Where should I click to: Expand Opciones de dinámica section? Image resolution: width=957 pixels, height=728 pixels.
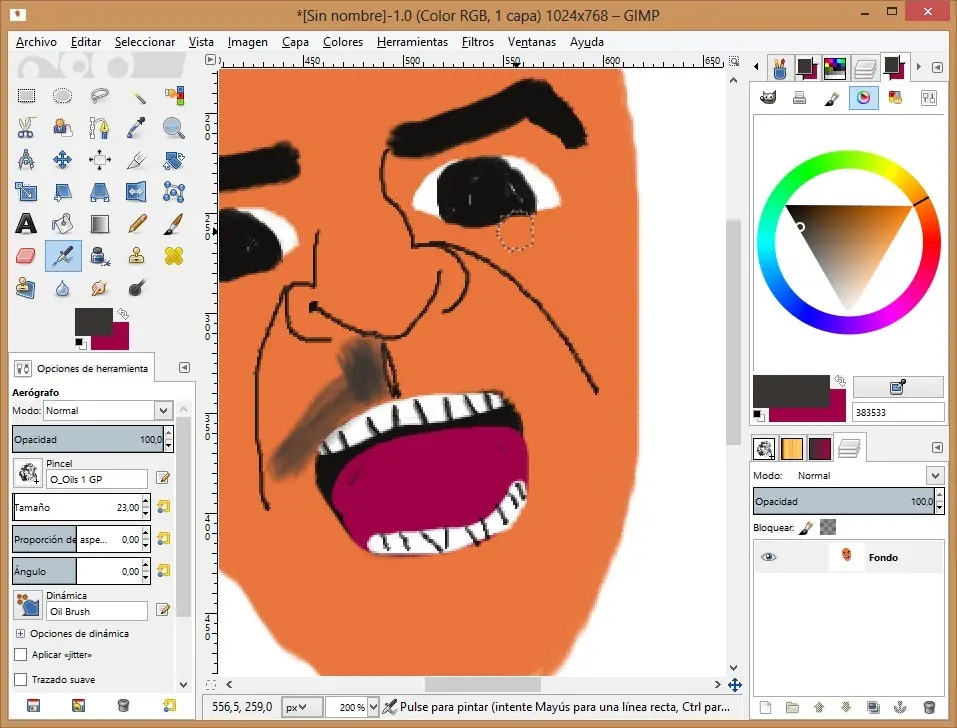pos(20,633)
